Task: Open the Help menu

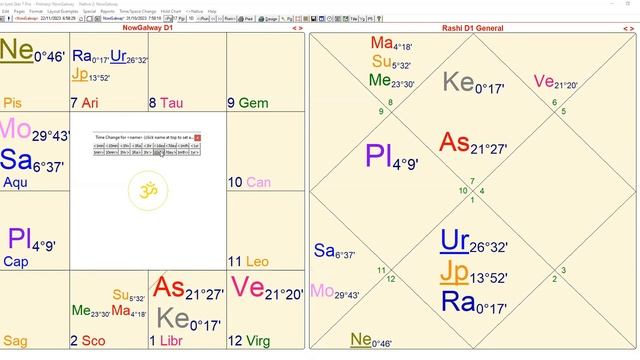Action: coord(212,11)
